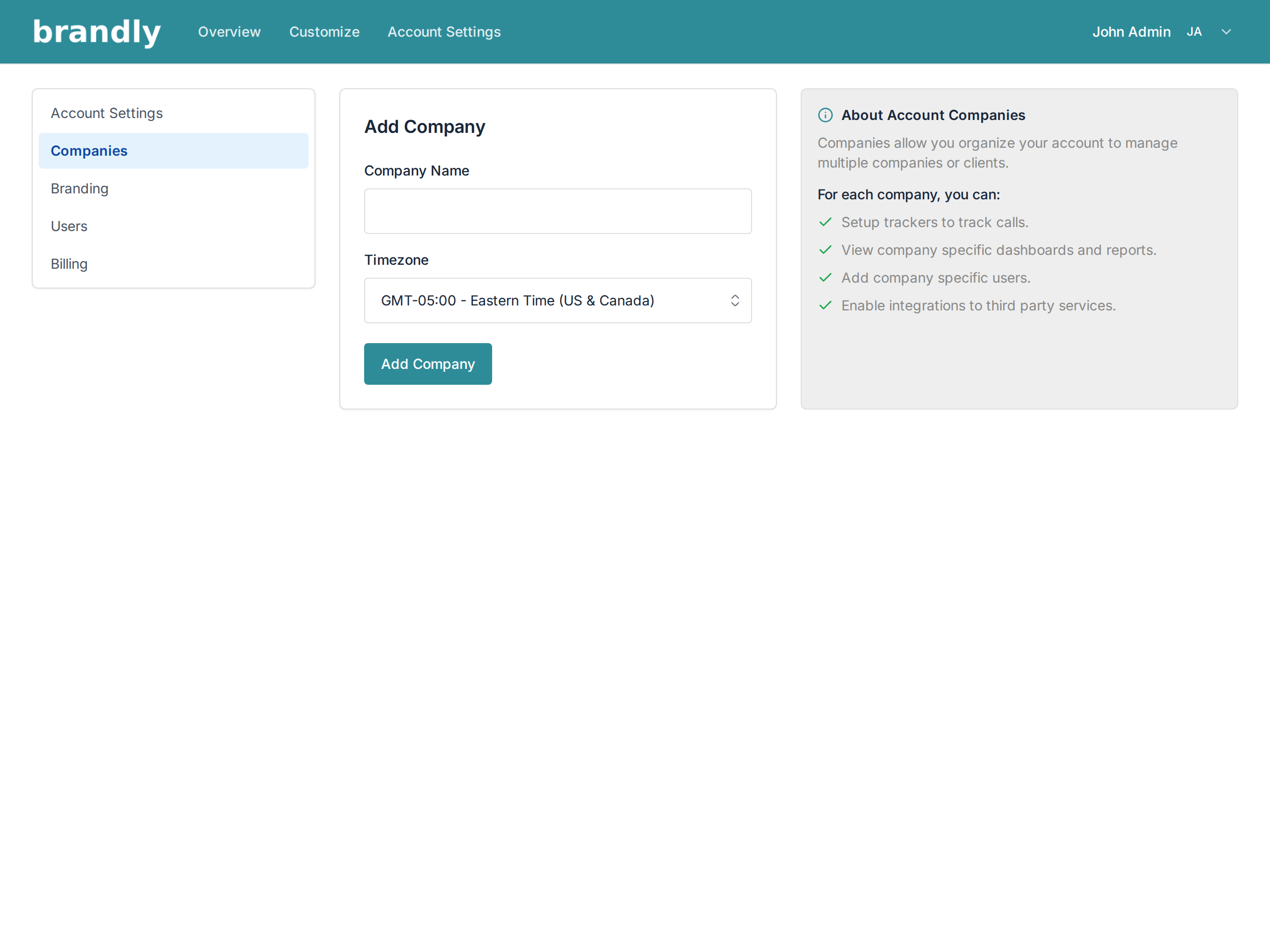This screenshot has height=952, width=1270.
Task: Open Users in the sidebar
Action: (174, 226)
